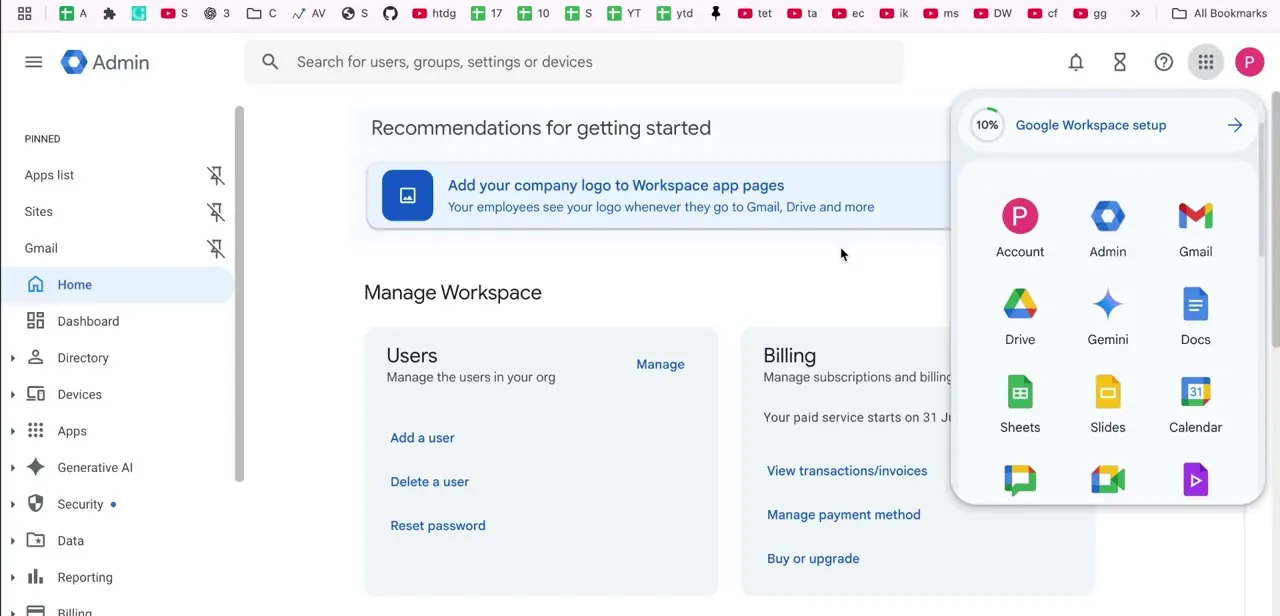Click the search magnifier icon
The image size is (1280, 616).
coord(270,62)
